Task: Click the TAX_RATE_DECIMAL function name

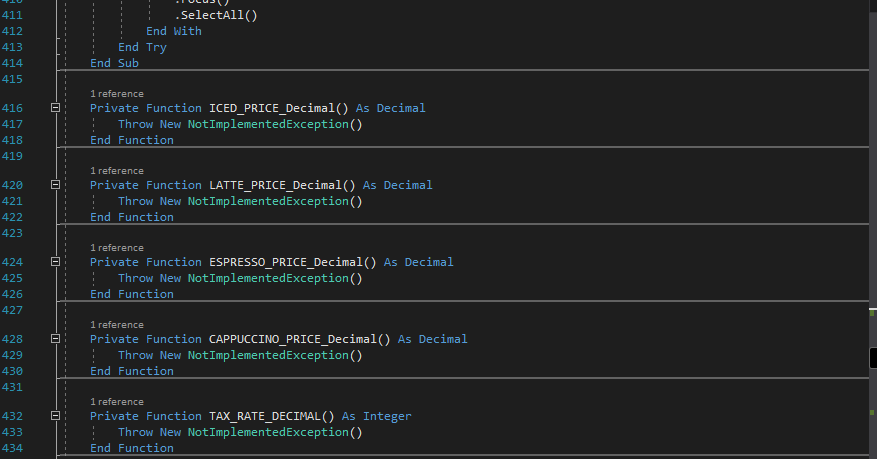Action: click(x=265, y=417)
